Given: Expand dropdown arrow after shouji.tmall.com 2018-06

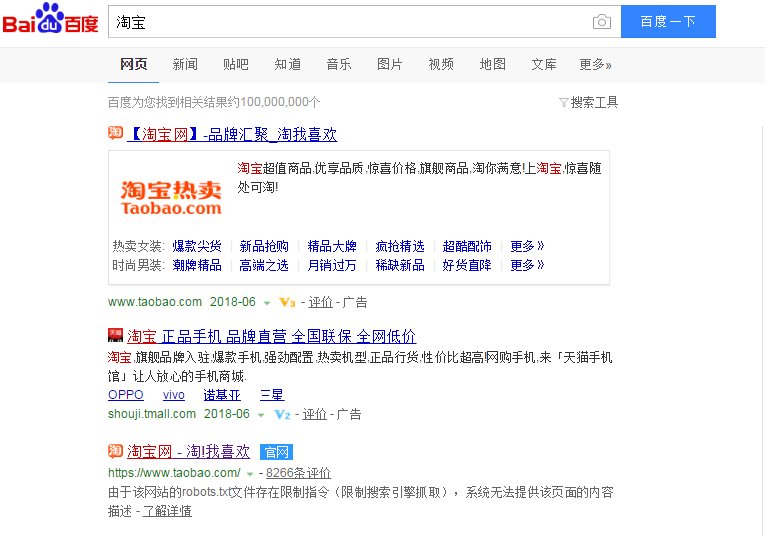Looking at the screenshot, I should 261,415.
